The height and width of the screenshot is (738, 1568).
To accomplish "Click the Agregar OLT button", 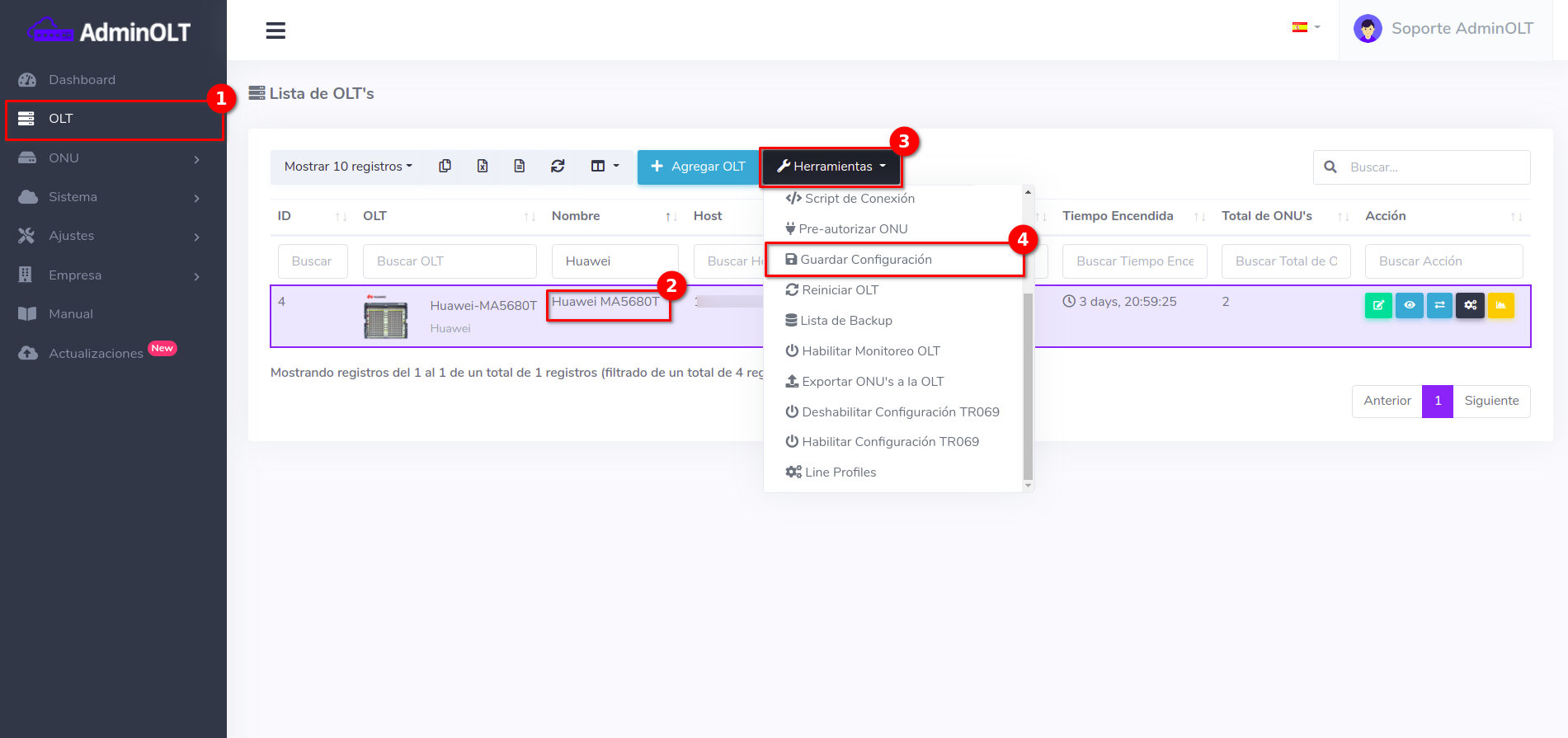I will 698,167.
